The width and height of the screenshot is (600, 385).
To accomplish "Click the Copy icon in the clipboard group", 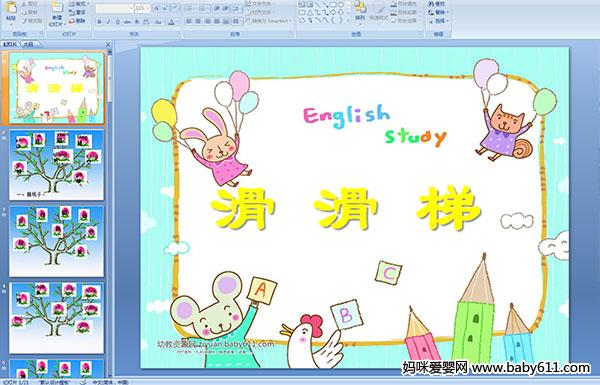I will point(24,12).
